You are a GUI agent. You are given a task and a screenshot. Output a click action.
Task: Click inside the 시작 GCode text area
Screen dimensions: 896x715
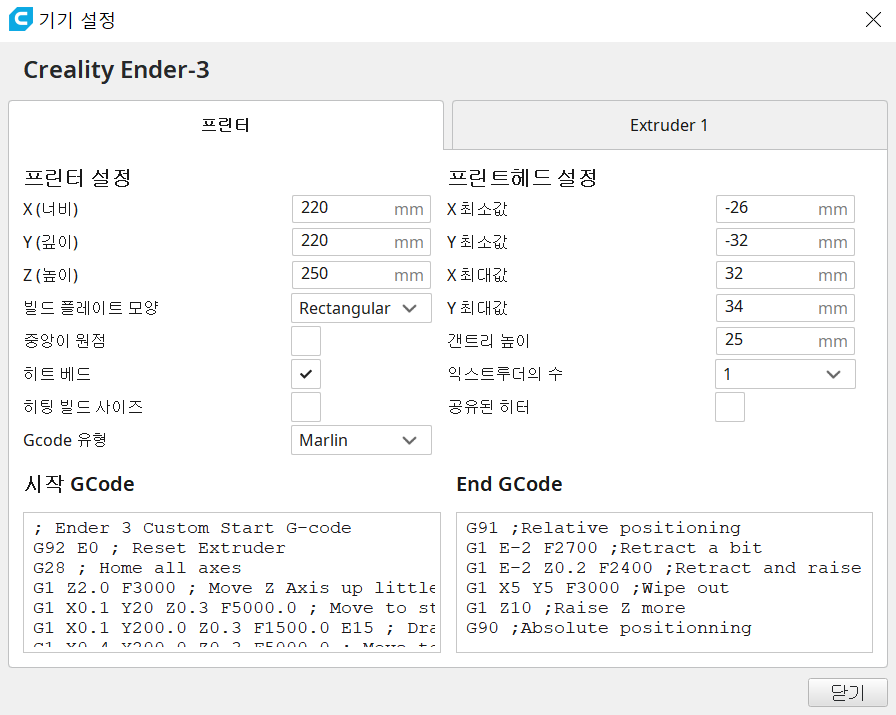coord(232,582)
